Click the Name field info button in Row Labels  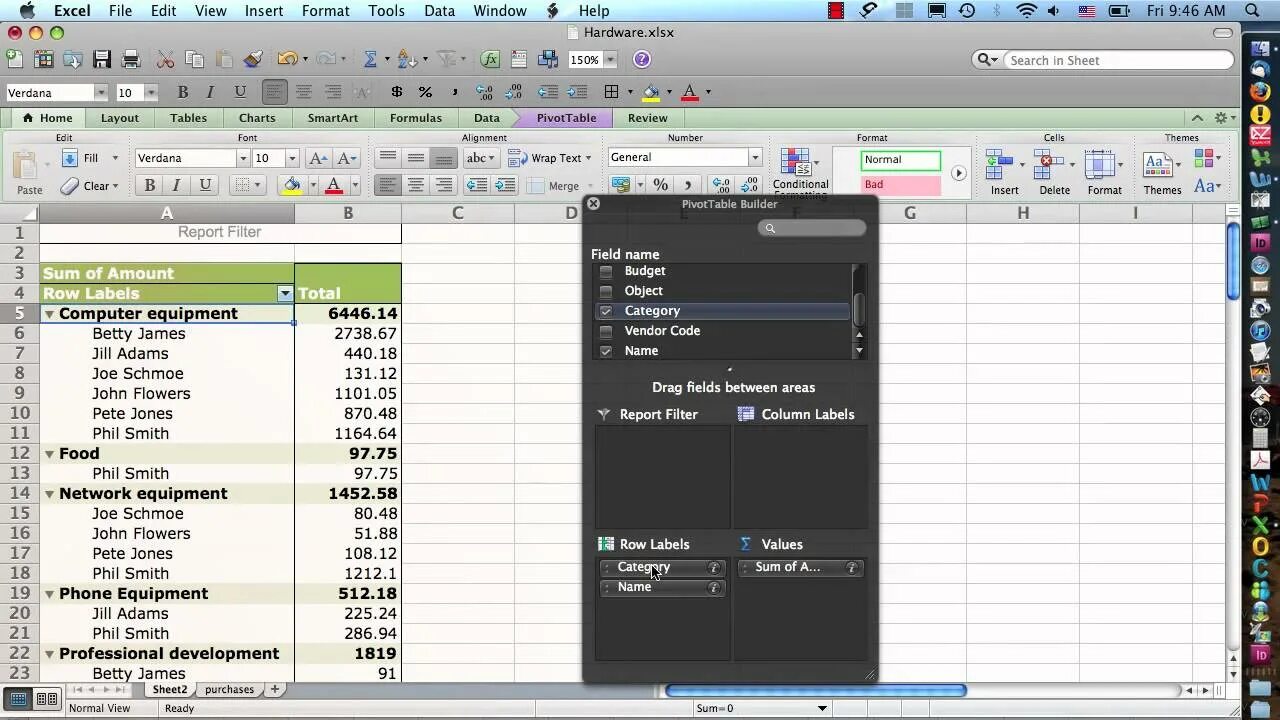714,588
